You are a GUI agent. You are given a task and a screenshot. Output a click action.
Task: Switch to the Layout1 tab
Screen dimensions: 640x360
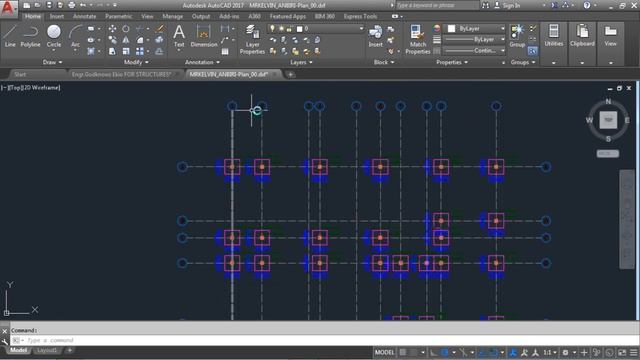coord(47,350)
